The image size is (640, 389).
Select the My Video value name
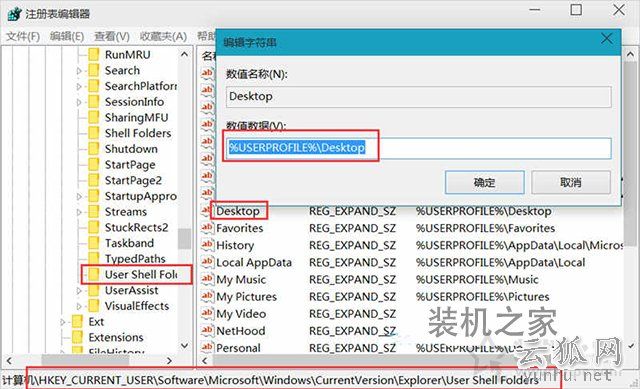coord(241,314)
